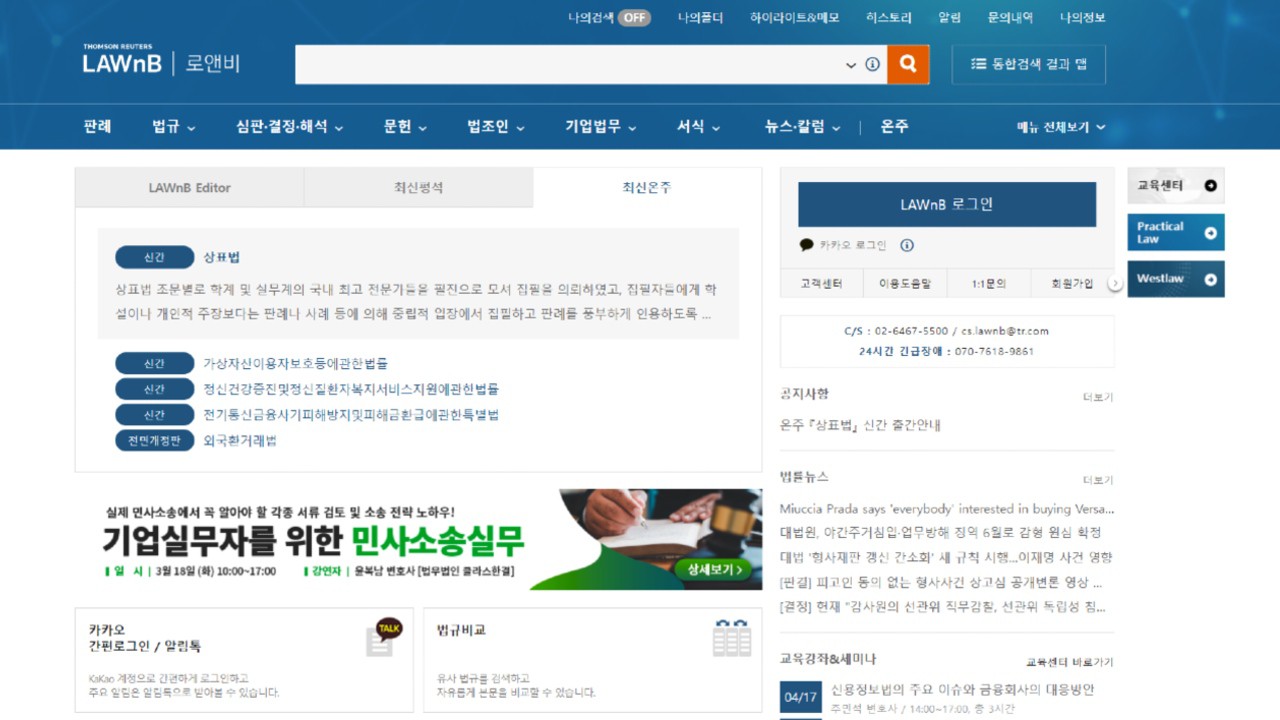Expand the 법규 menu dropdown
The height and width of the screenshot is (720, 1280).
(174, 127)
